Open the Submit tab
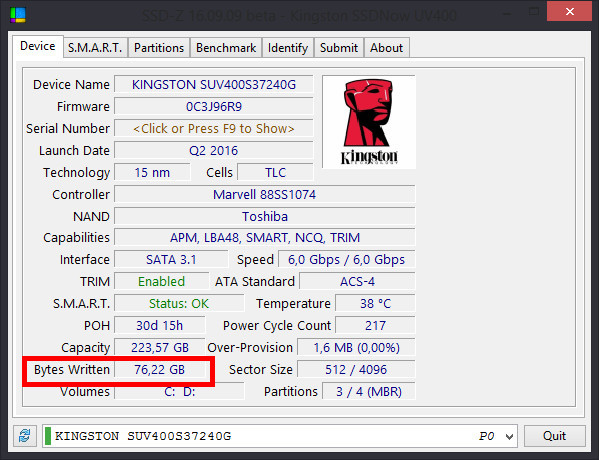 339,48
